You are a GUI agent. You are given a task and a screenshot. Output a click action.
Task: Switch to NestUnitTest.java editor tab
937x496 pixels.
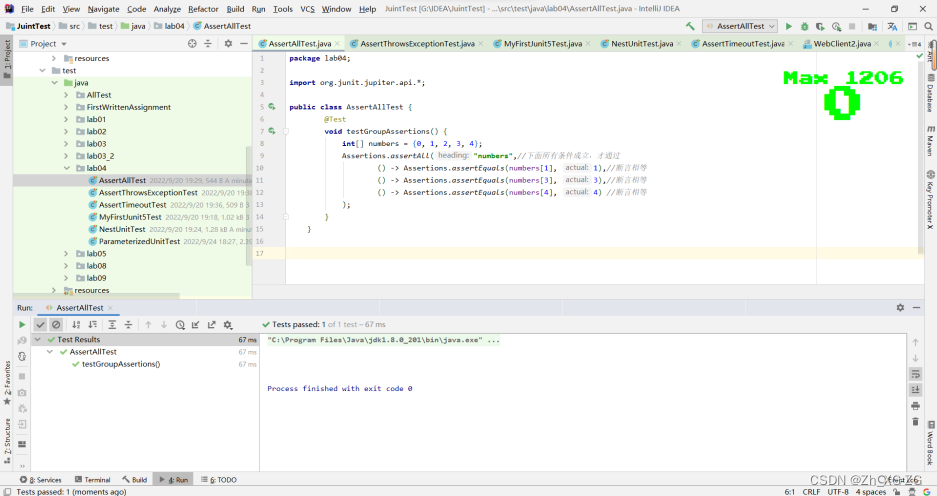(641, 44)
